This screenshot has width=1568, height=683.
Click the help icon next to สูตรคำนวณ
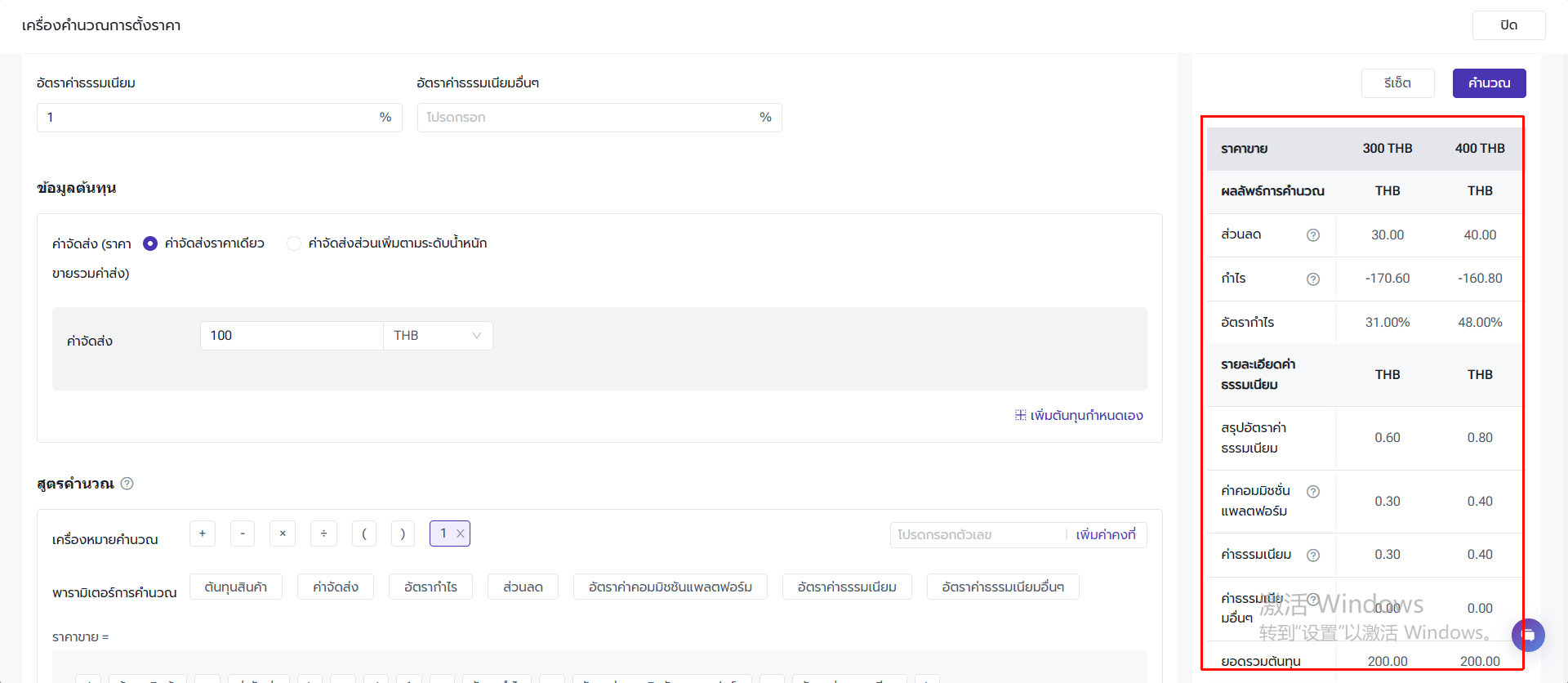tap(127, 484)
